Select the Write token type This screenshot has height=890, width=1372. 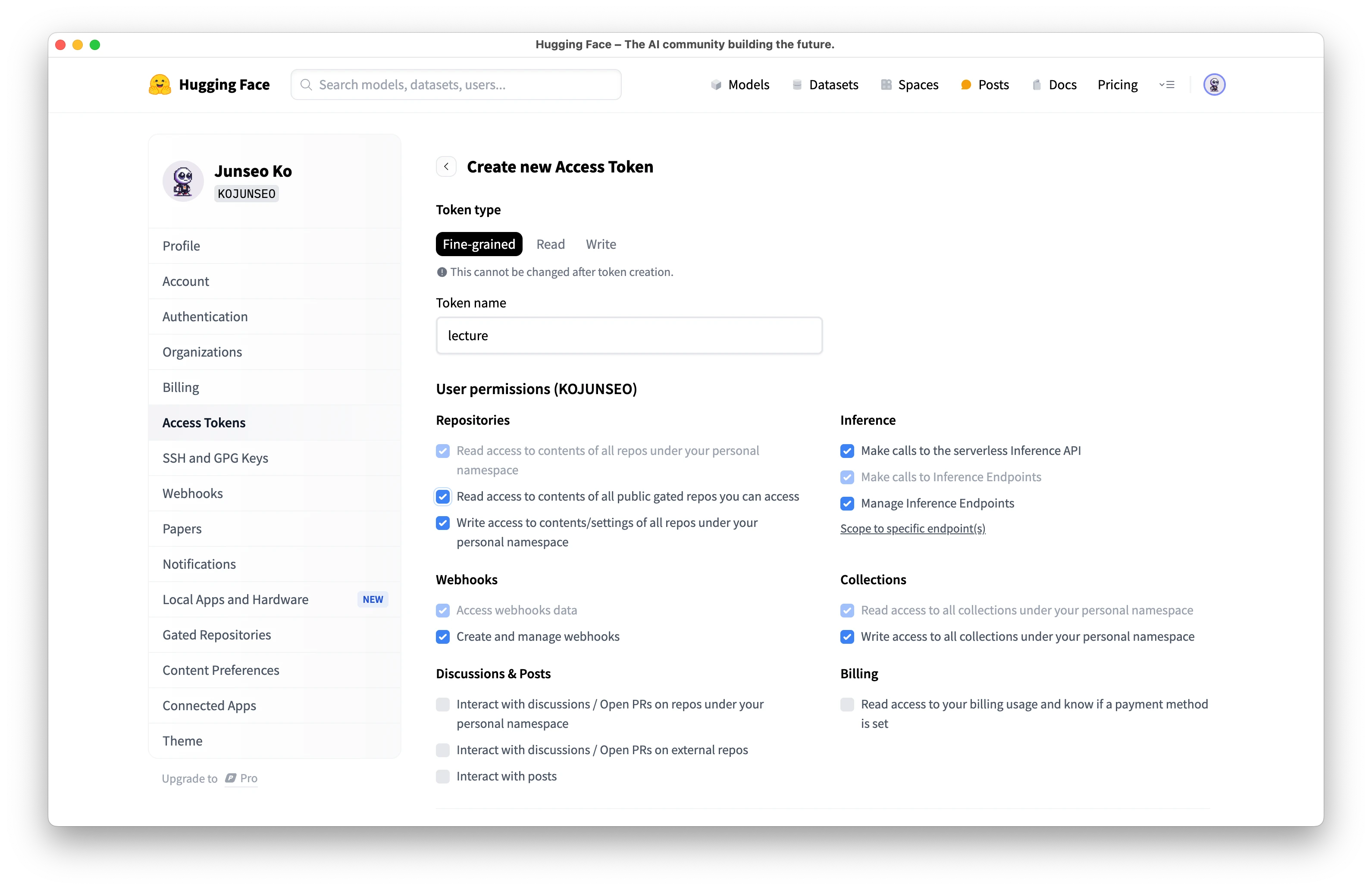[x=601, y=244]
